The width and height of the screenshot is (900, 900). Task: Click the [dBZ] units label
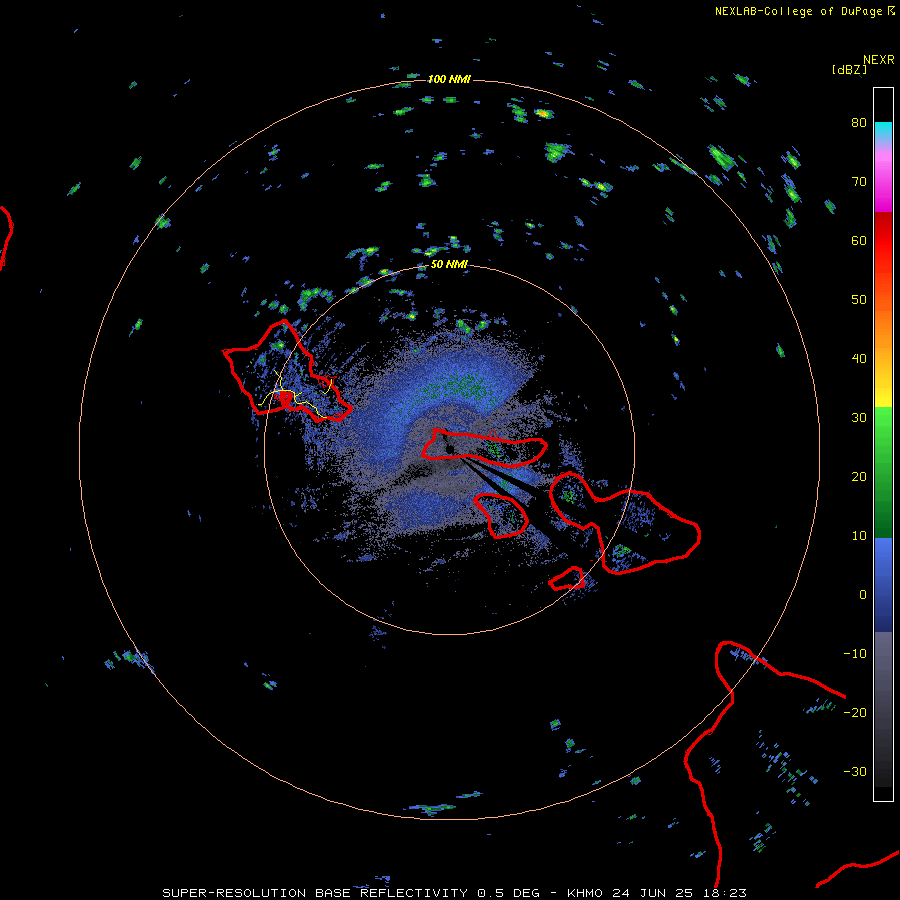click(x=849, y=70)
